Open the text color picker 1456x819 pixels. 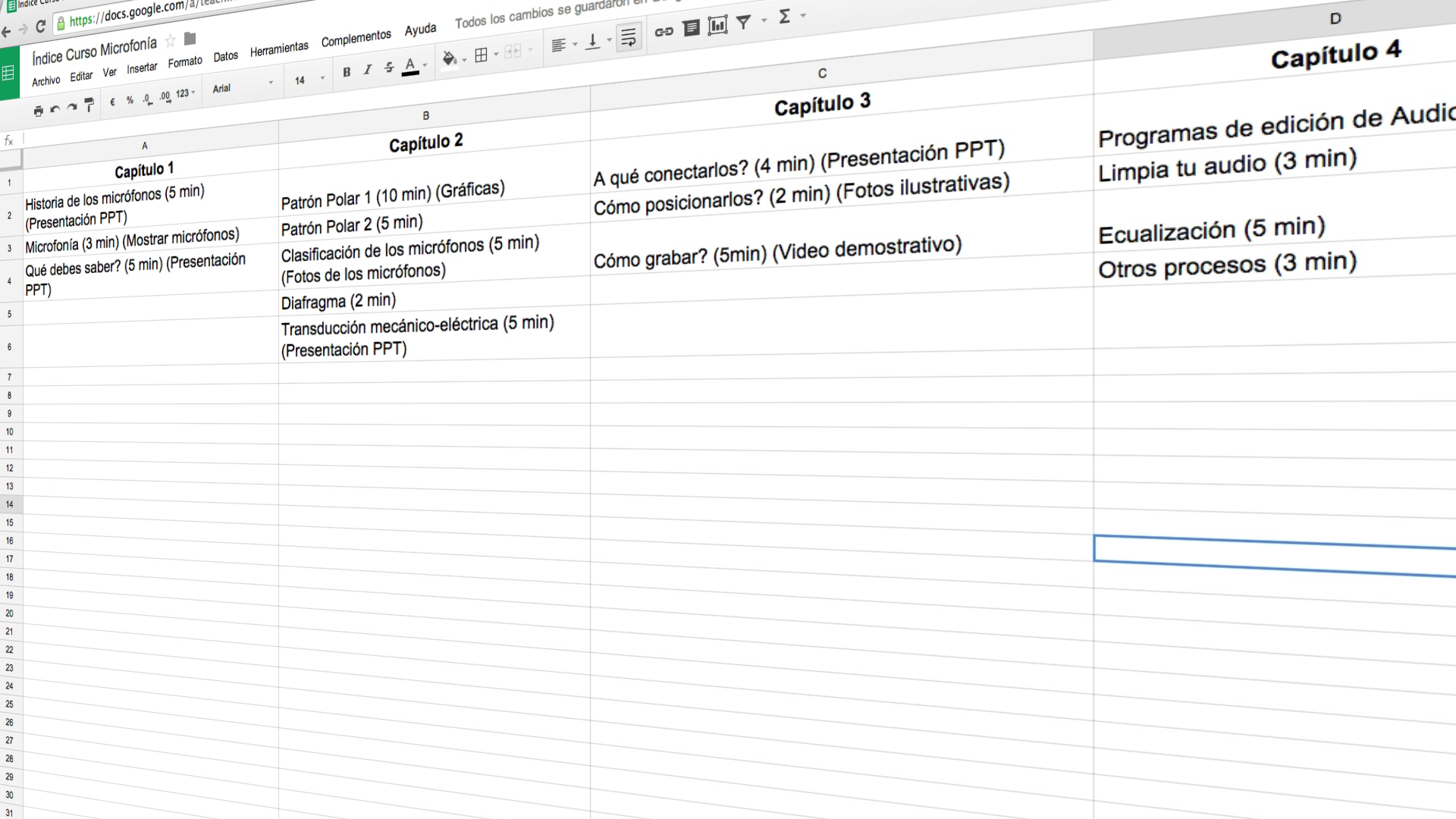[409, 67]
